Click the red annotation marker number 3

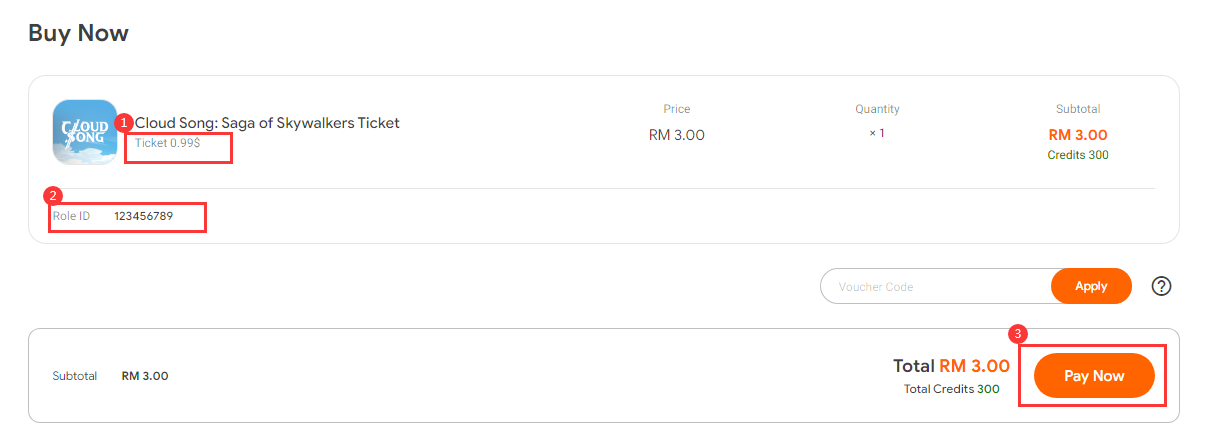(1019, 333)
